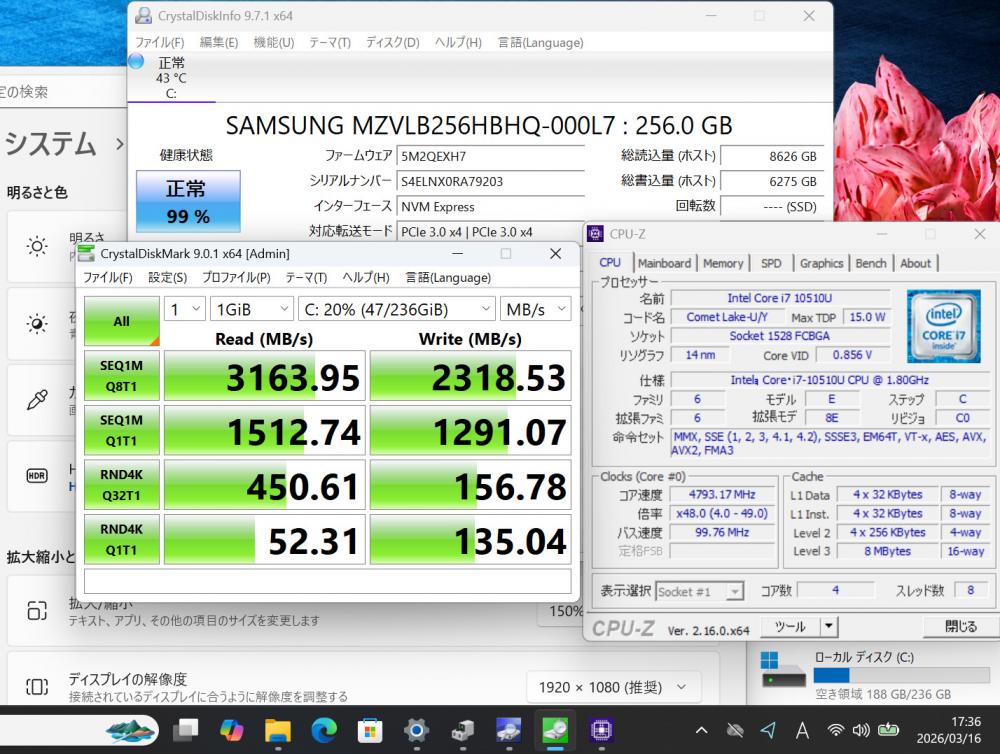This screenshot has width=1000, height=754.
Task: Switch to CPU-Z taskbar icon
Action: 601,730
